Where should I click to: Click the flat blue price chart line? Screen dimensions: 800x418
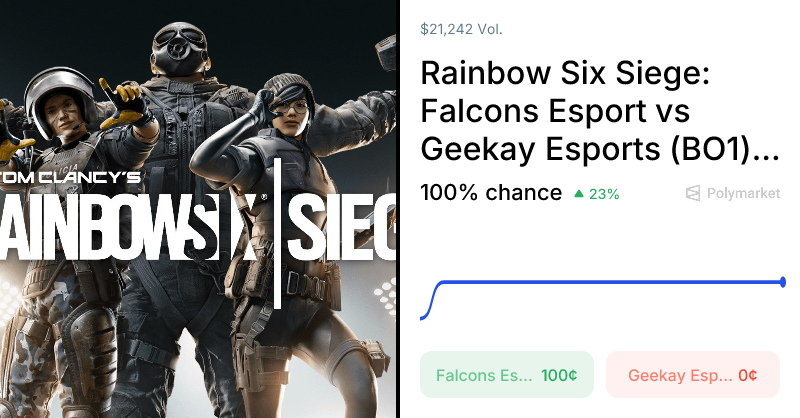tap(610, 282)
